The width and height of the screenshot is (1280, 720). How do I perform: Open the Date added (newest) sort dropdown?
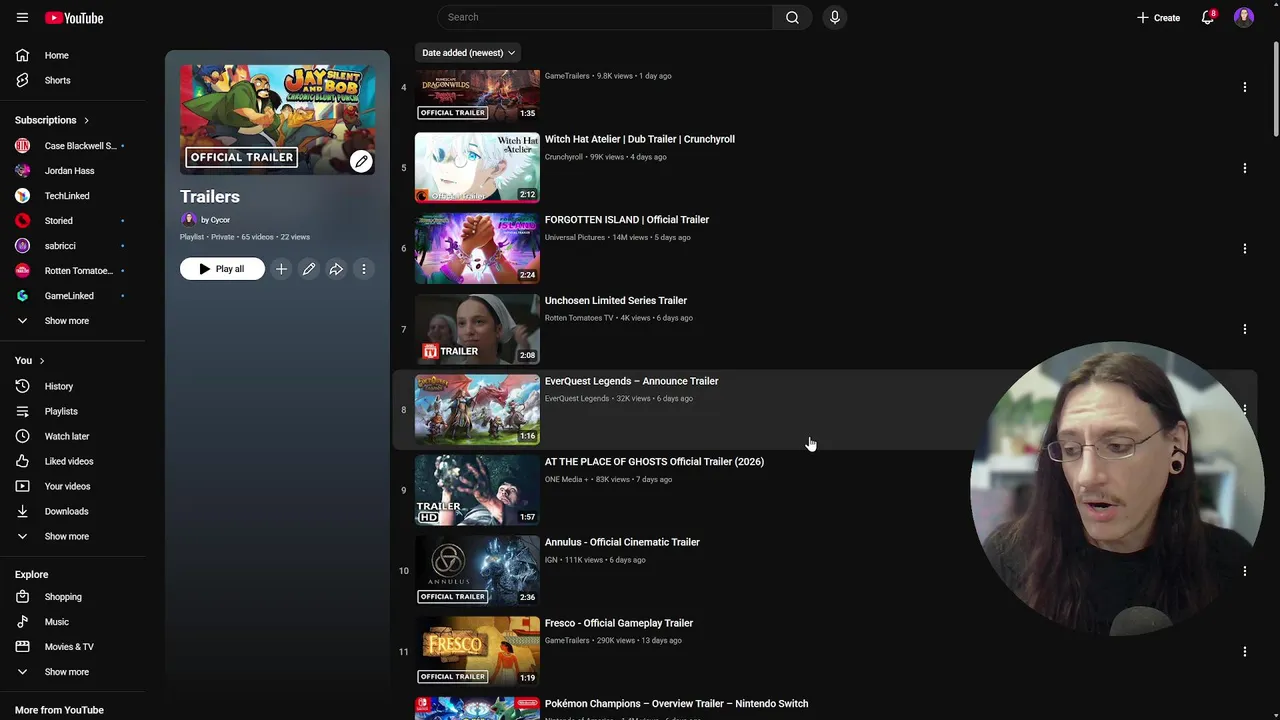(468, 53)
